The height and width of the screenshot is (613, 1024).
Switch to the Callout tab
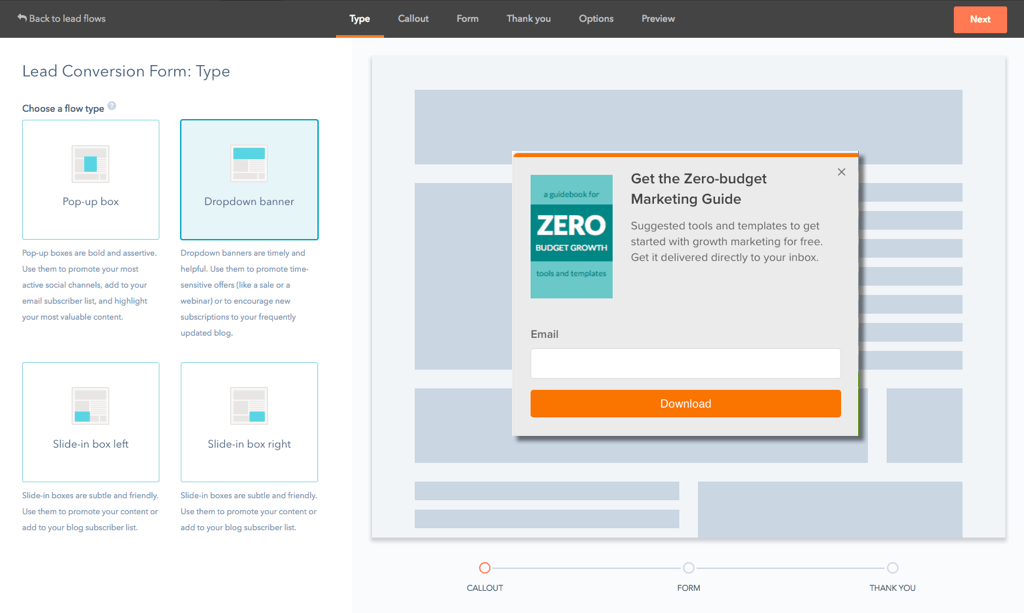tap(413, 18)
